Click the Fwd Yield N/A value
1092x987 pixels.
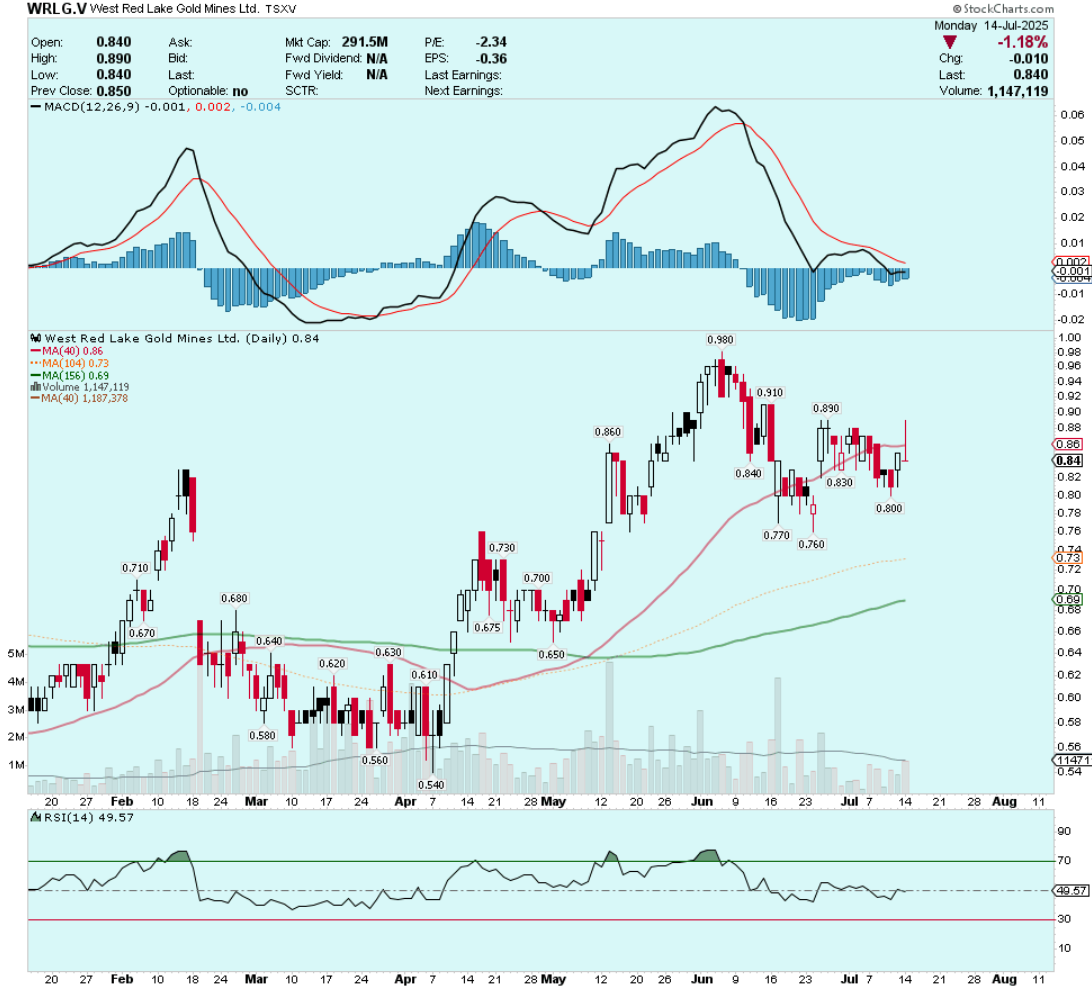(377, 75)
